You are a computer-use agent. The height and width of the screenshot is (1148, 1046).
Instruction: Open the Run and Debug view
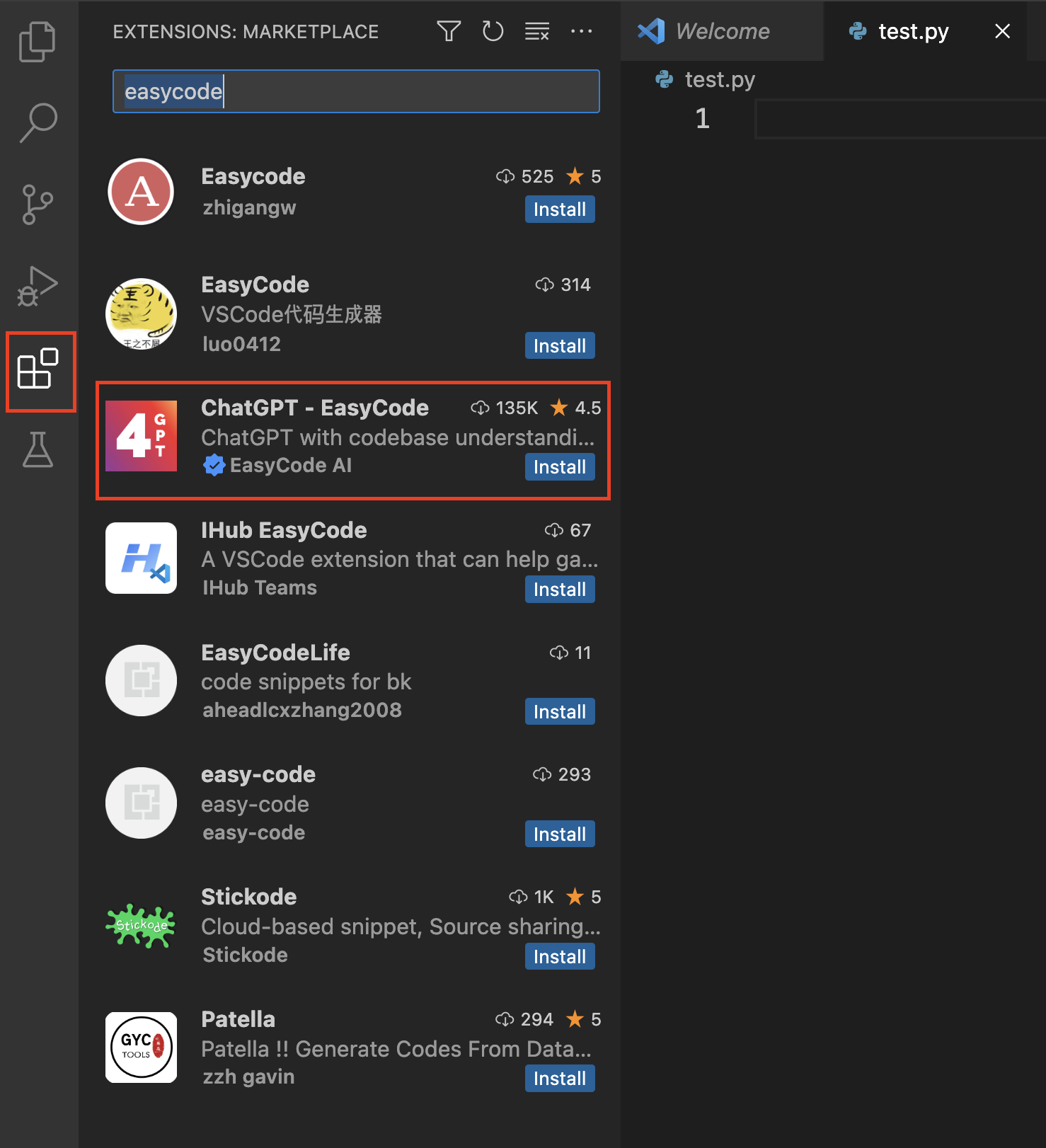[x=38, y=286]
